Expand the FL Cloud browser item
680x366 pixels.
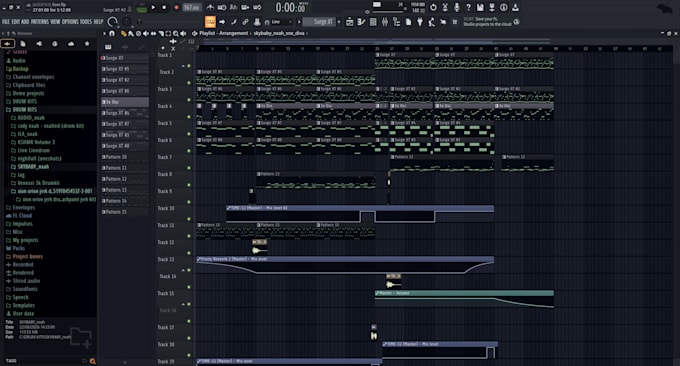point(19,216)
